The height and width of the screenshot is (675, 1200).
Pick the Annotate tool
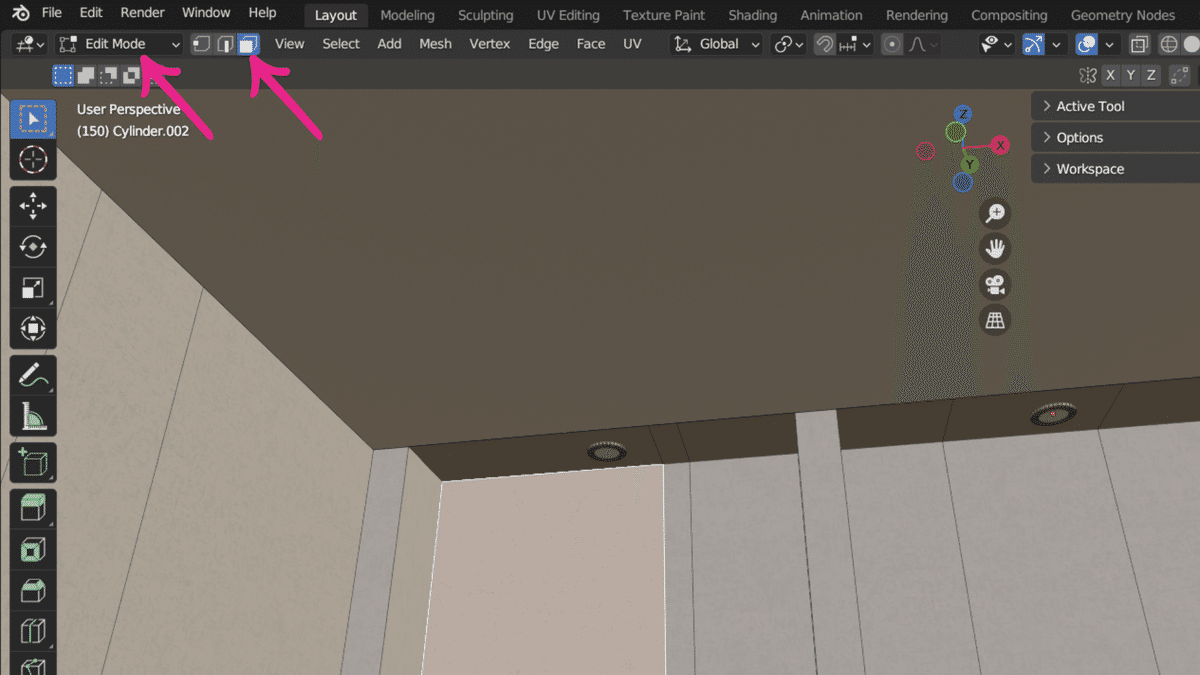click(x=33, y=373)
